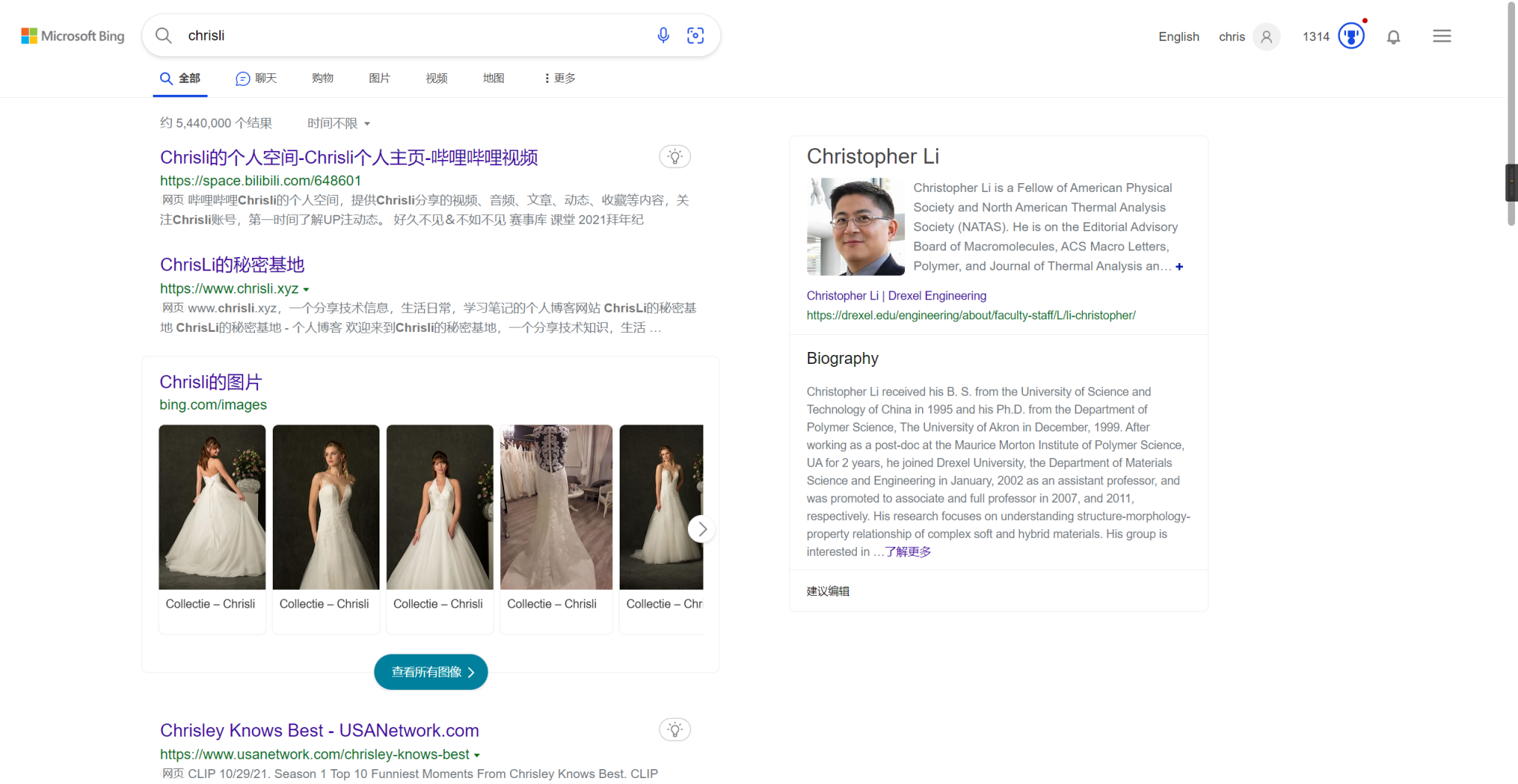Open bing.com/images link
Image resolution: width=1518 pixels, height=784 pixels.
pyautogui.click(x=213, y=405)
